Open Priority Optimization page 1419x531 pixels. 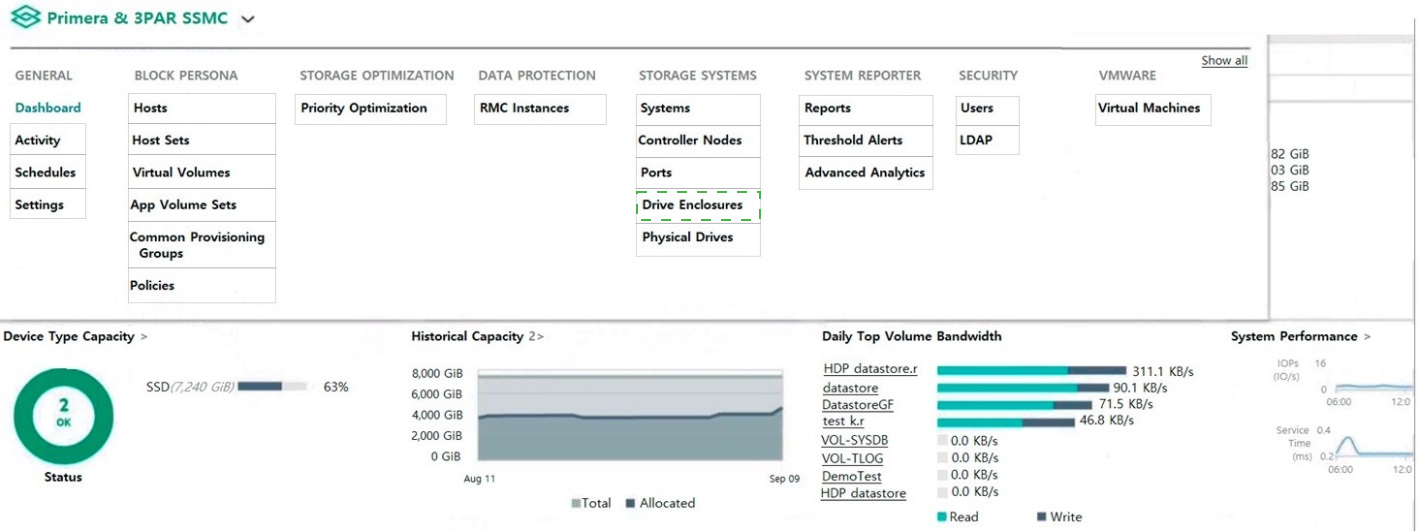coord(370,108)
